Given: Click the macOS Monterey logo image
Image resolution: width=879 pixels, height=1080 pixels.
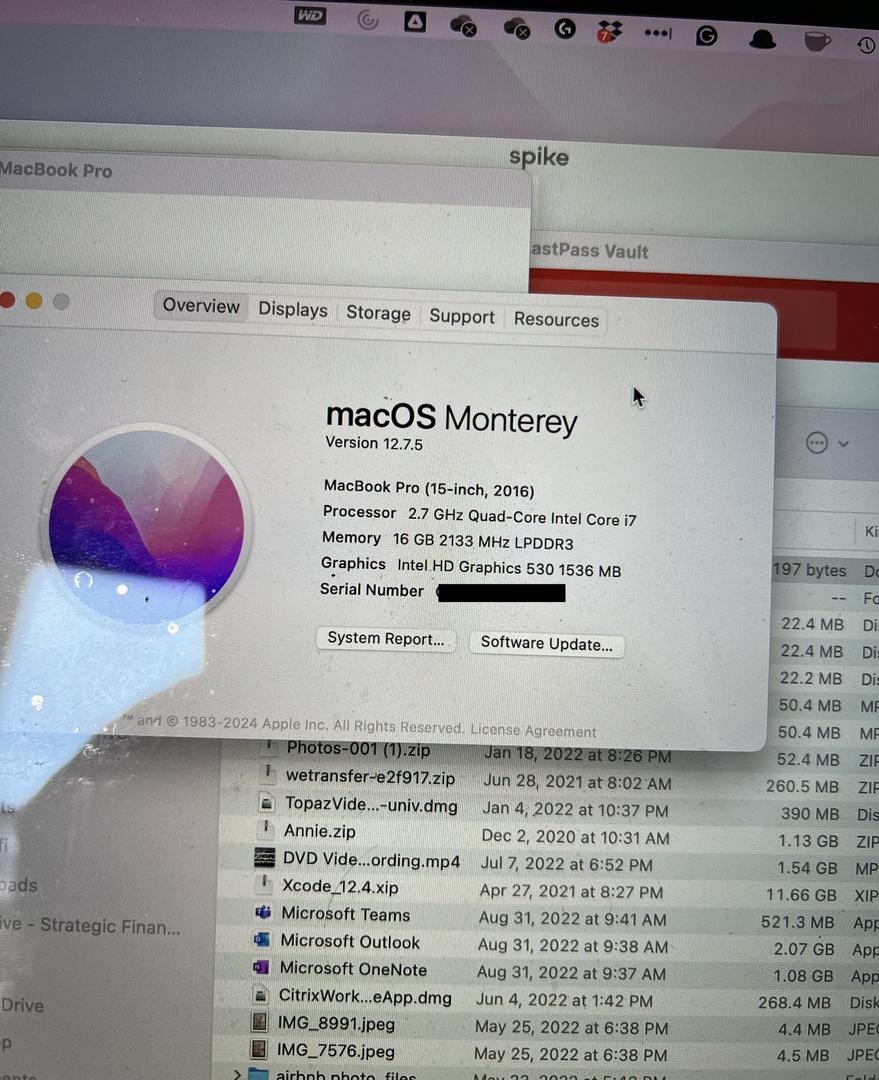Looking at the screenshot, I should 146,525.
